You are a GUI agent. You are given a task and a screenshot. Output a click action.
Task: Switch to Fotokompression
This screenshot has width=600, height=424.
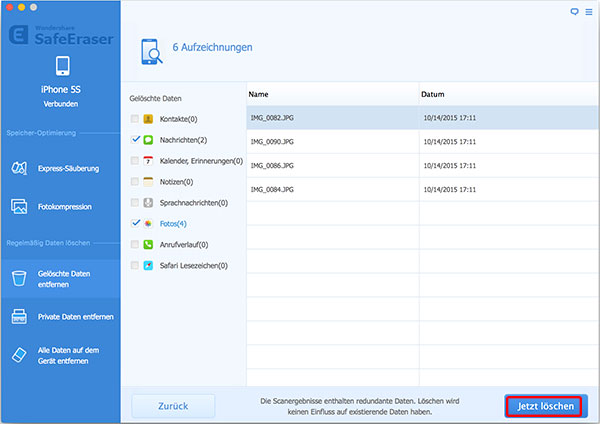tap(60, 207)
